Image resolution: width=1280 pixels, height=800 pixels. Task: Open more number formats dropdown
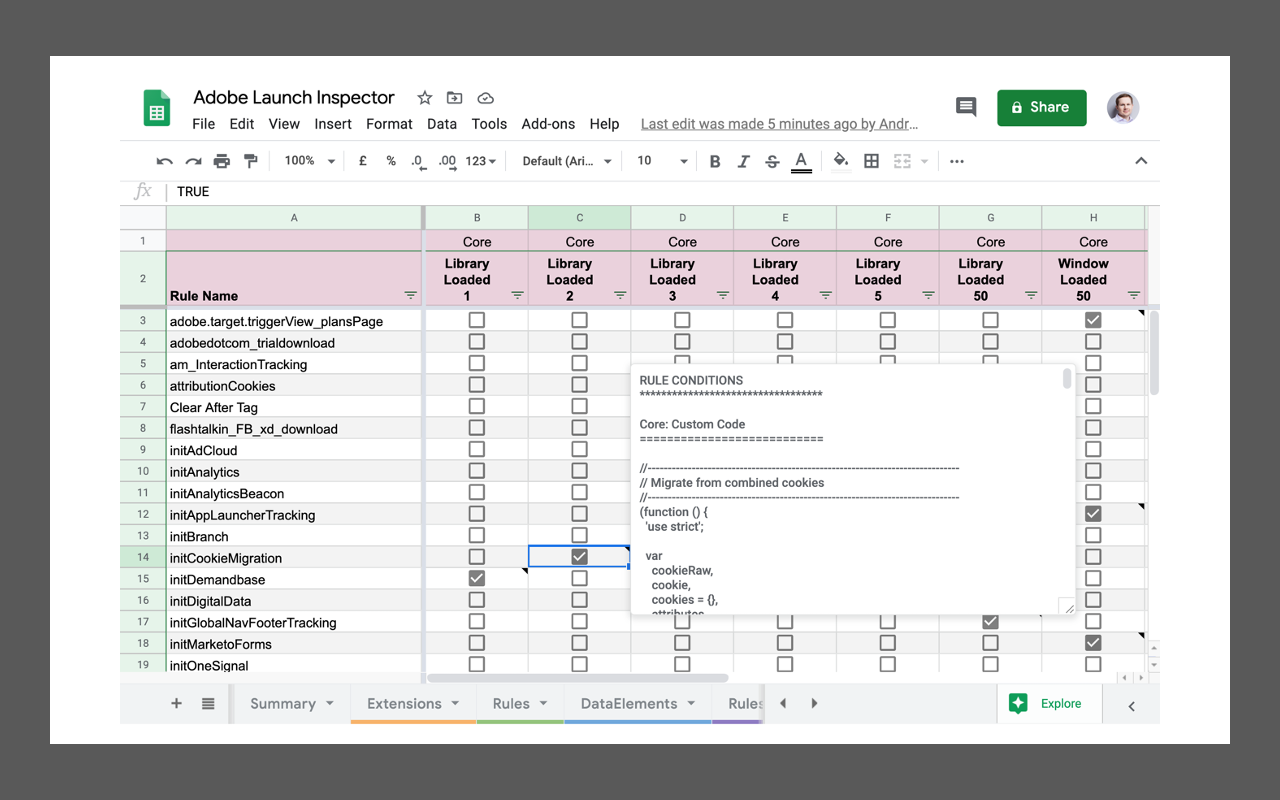coord(481,161)
